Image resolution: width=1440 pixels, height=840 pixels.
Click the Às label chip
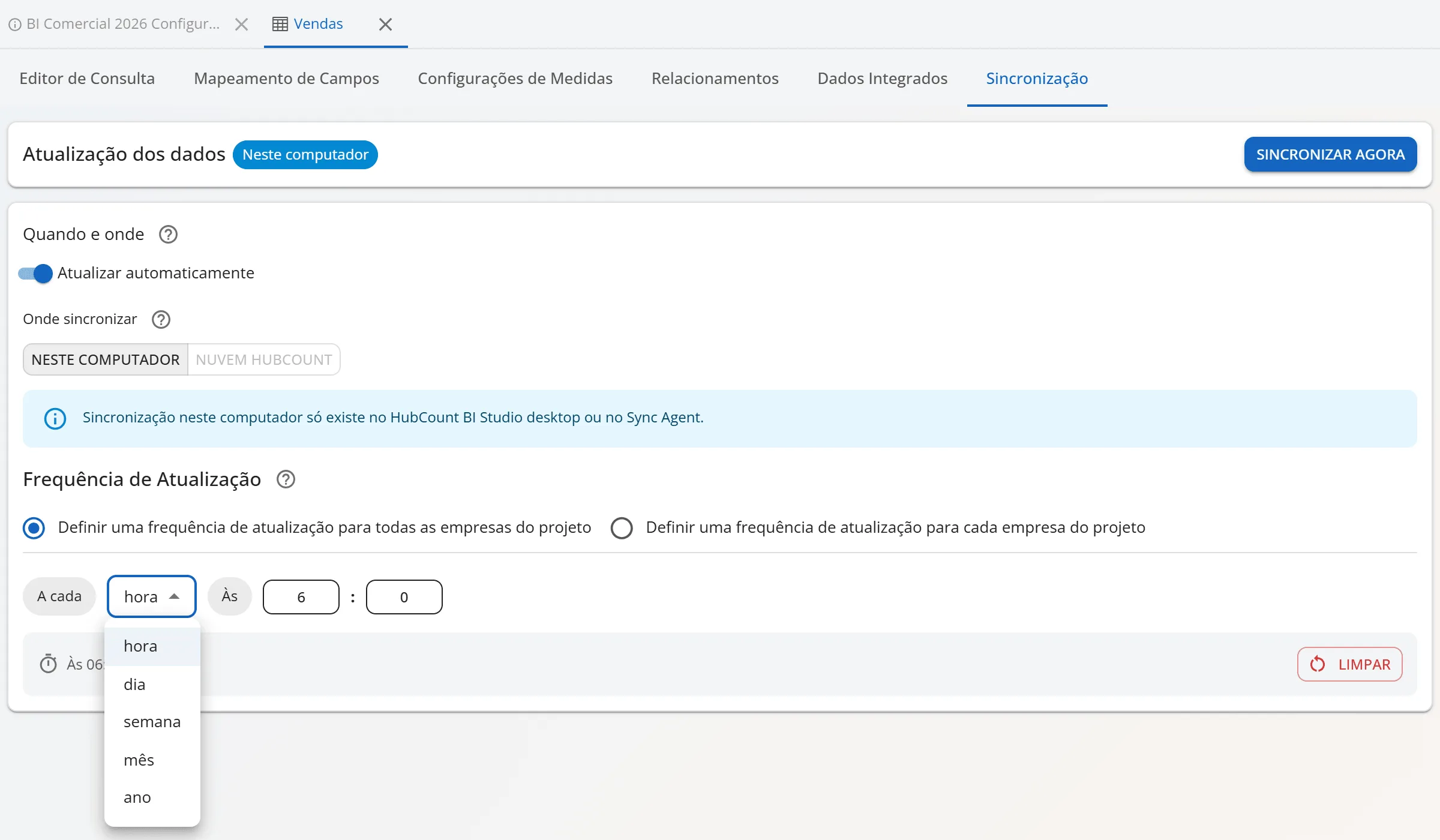(230, 596)
